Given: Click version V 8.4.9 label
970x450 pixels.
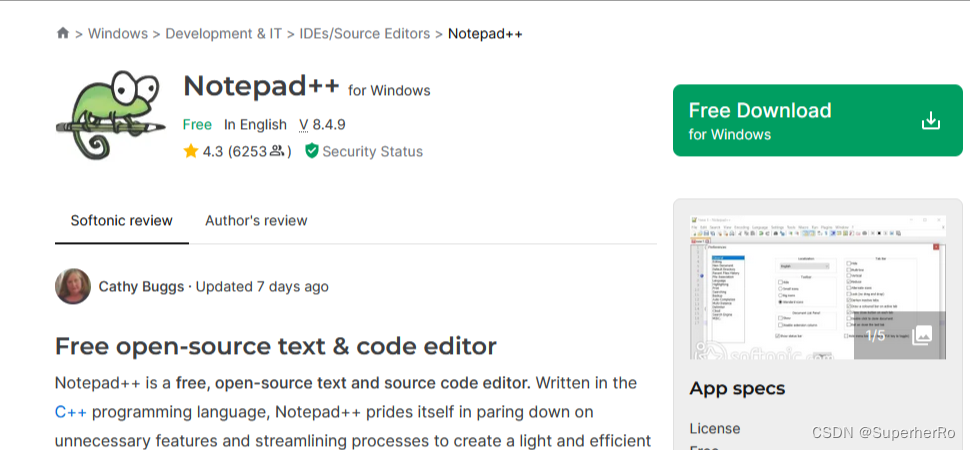Looking at the screenshot, I should tap(322, 124).
